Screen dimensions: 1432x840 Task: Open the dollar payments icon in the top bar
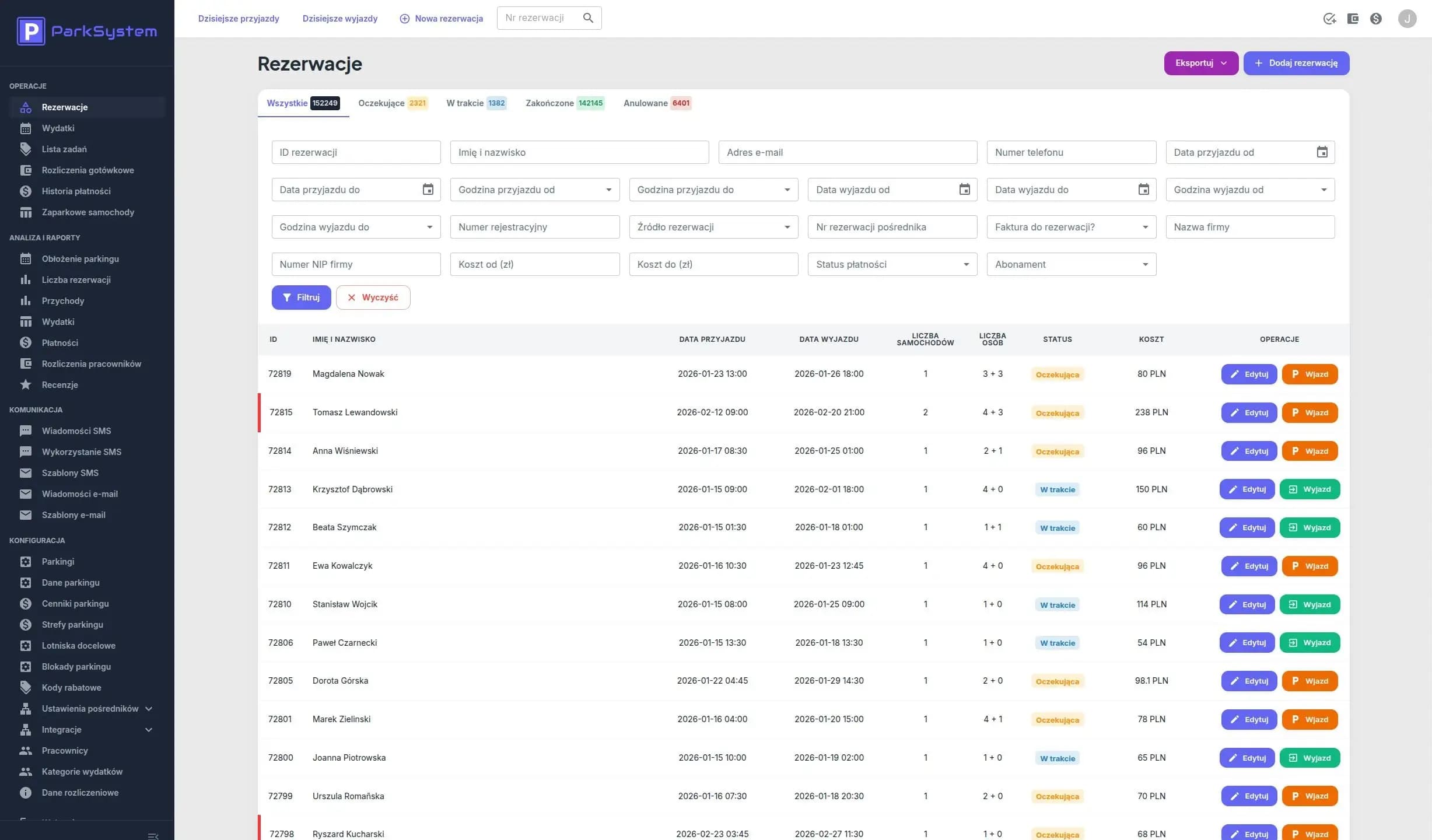[x=1376, y=18]
